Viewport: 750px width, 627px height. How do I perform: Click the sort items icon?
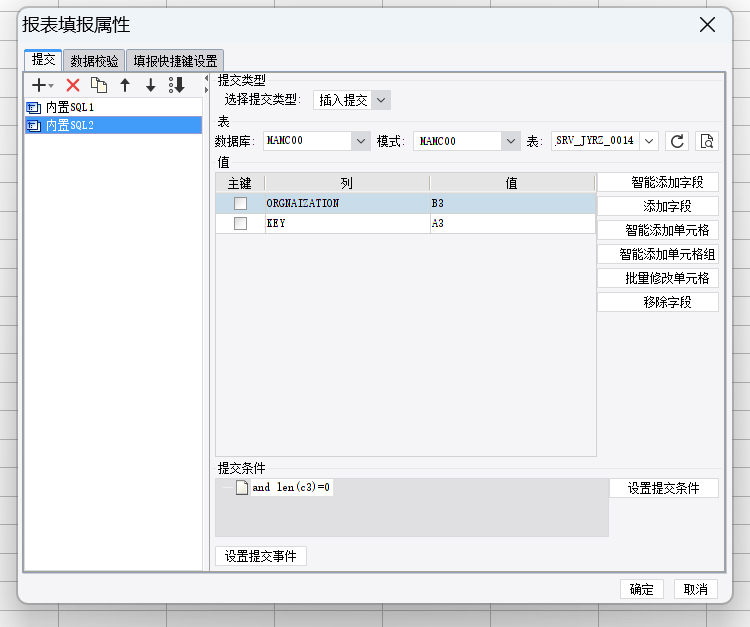point(176,85)
